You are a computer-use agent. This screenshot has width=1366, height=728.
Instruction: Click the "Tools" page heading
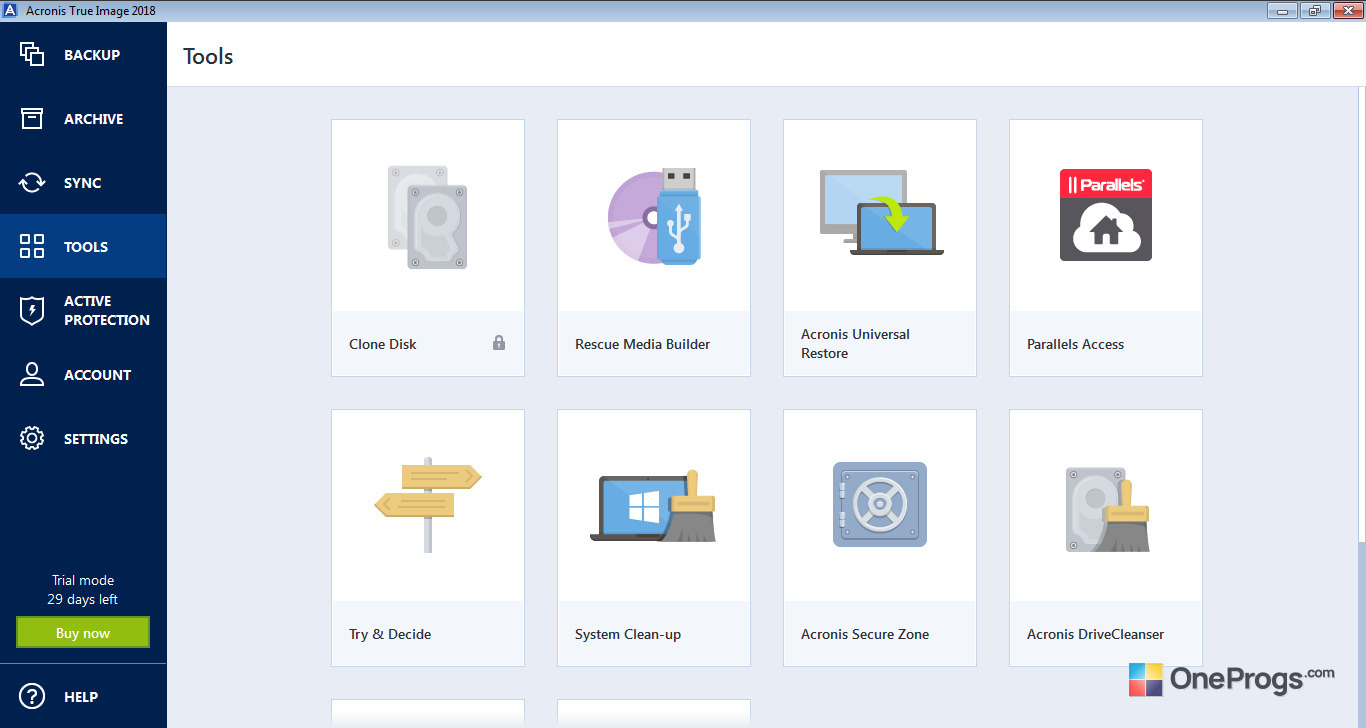pos(208,56)
